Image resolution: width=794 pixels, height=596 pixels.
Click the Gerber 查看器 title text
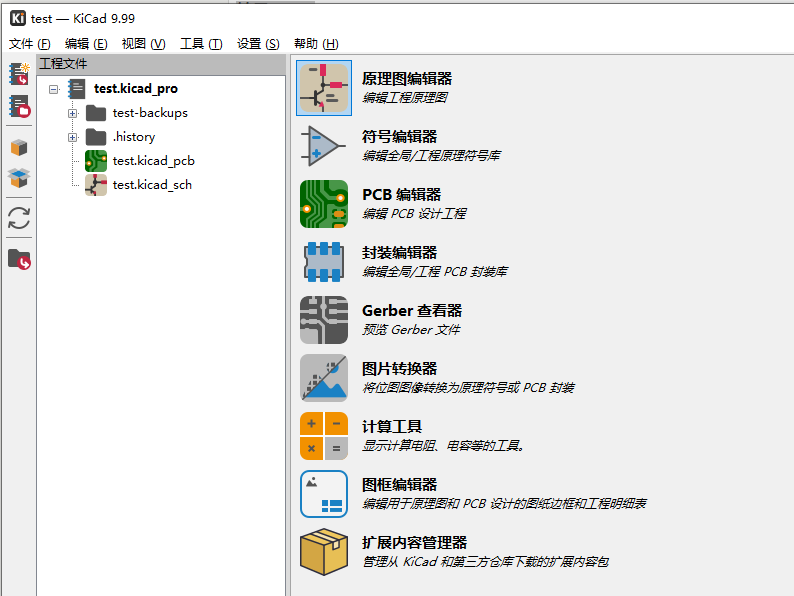point(412,310)
